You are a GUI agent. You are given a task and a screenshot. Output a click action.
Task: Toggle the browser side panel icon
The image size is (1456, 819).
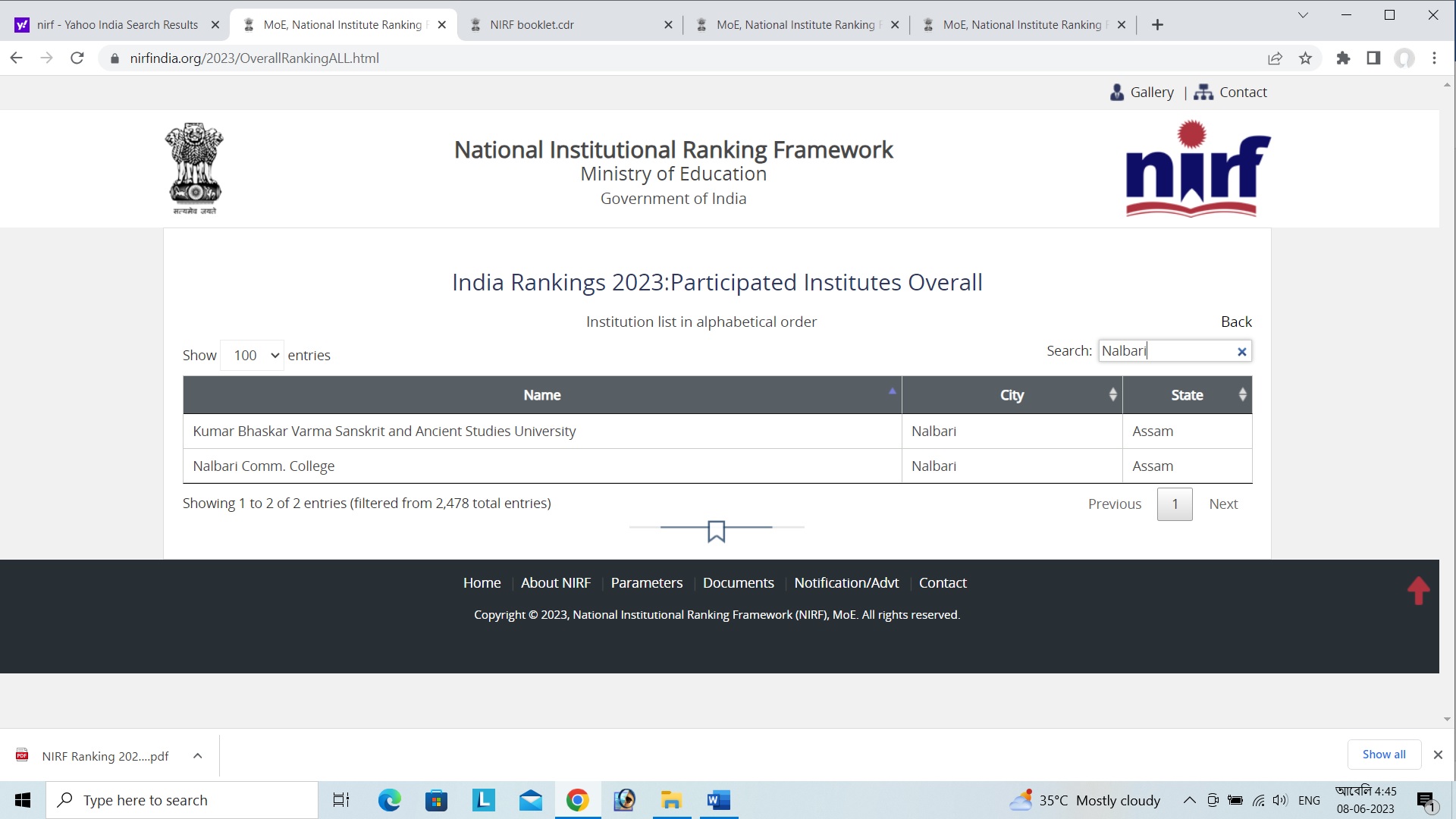(1373, 58)
